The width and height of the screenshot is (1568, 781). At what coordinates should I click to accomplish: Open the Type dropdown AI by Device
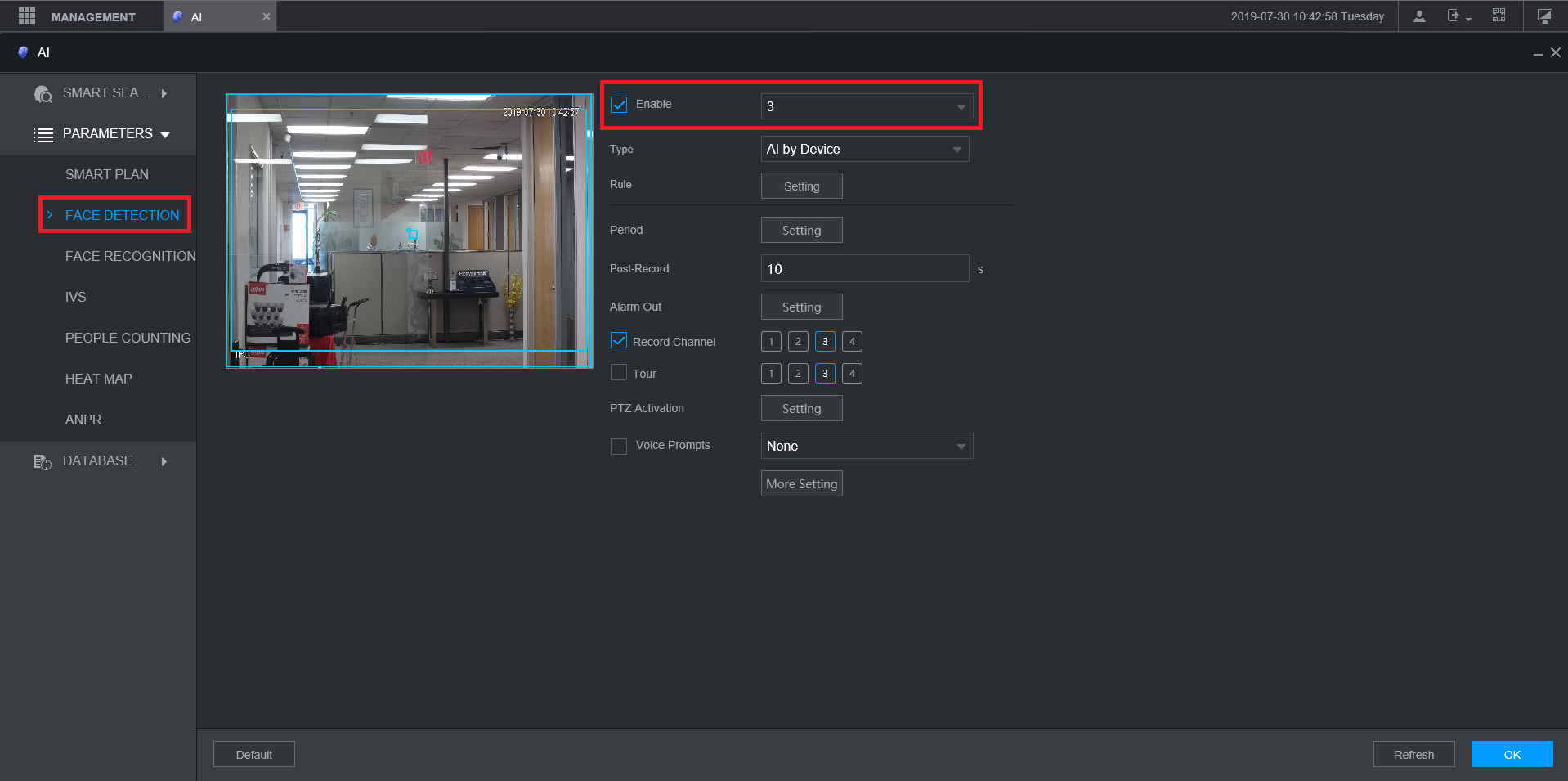864,149
